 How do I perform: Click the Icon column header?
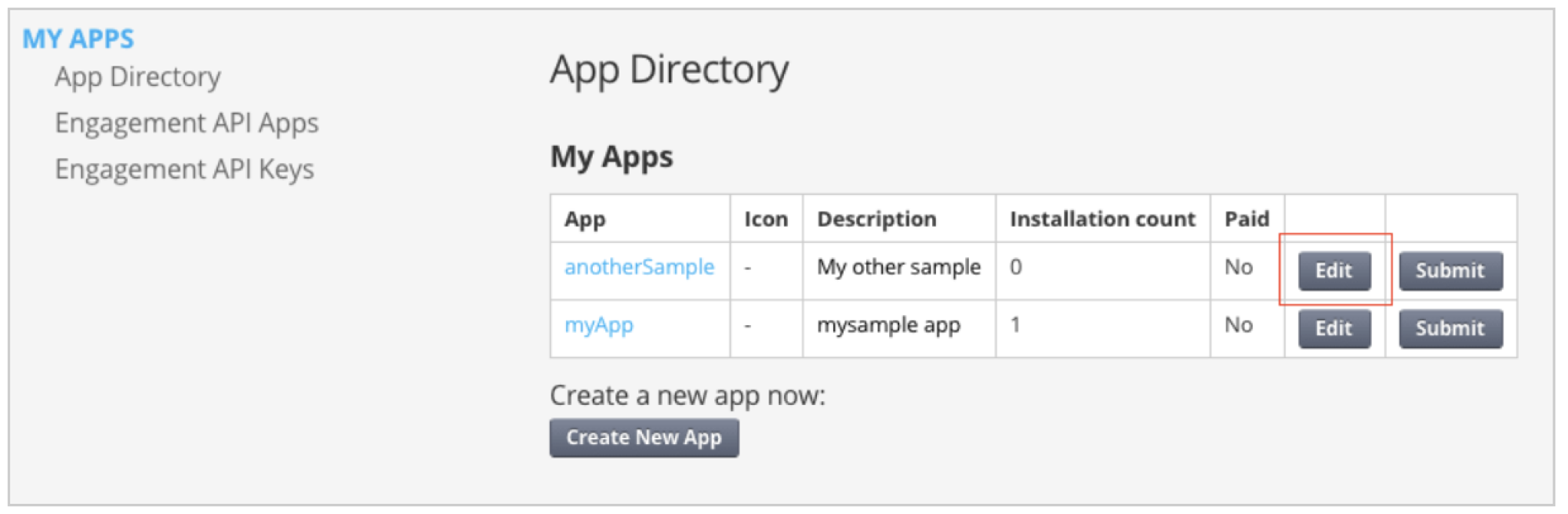pos(766,219)
